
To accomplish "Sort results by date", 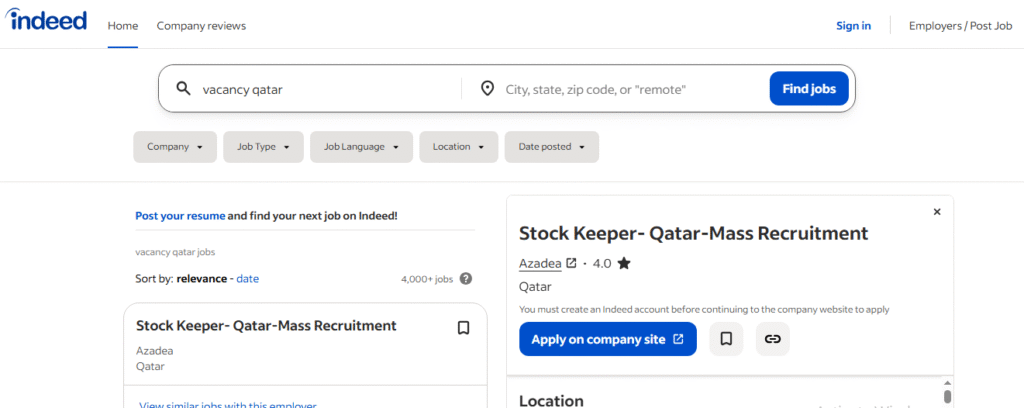I will (x=248, y=279).
